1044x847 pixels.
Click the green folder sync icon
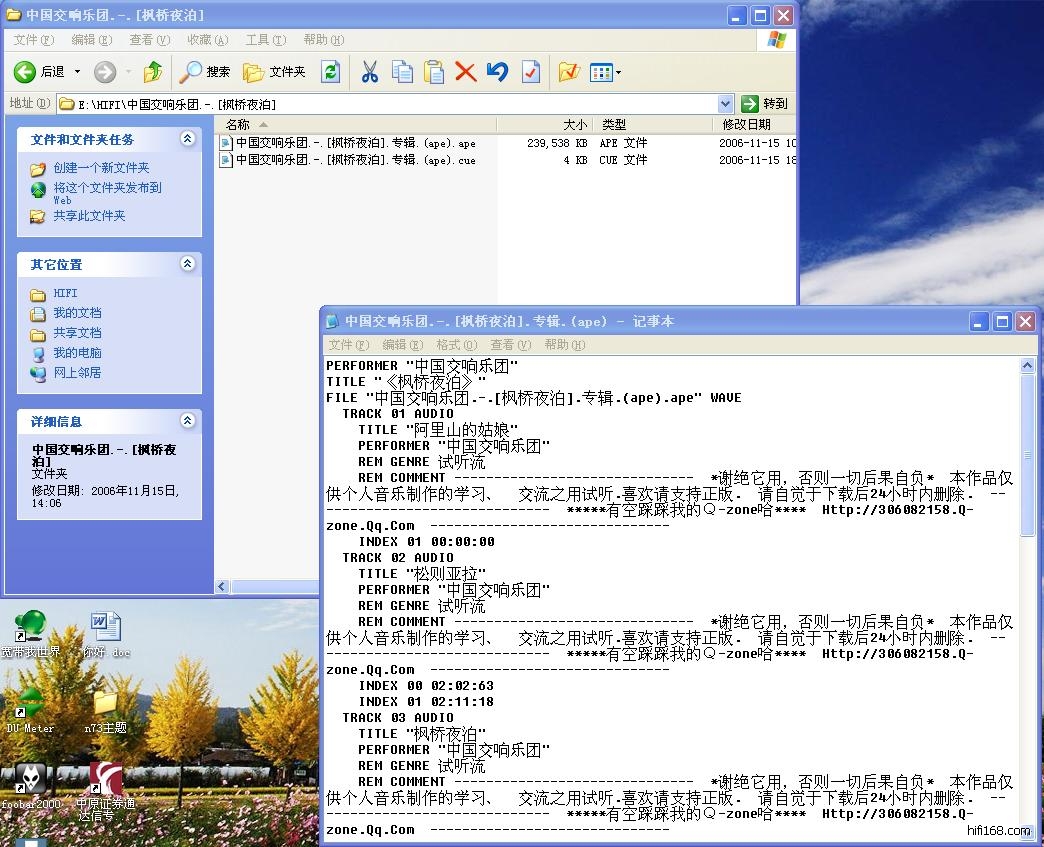tap(330, 72)
